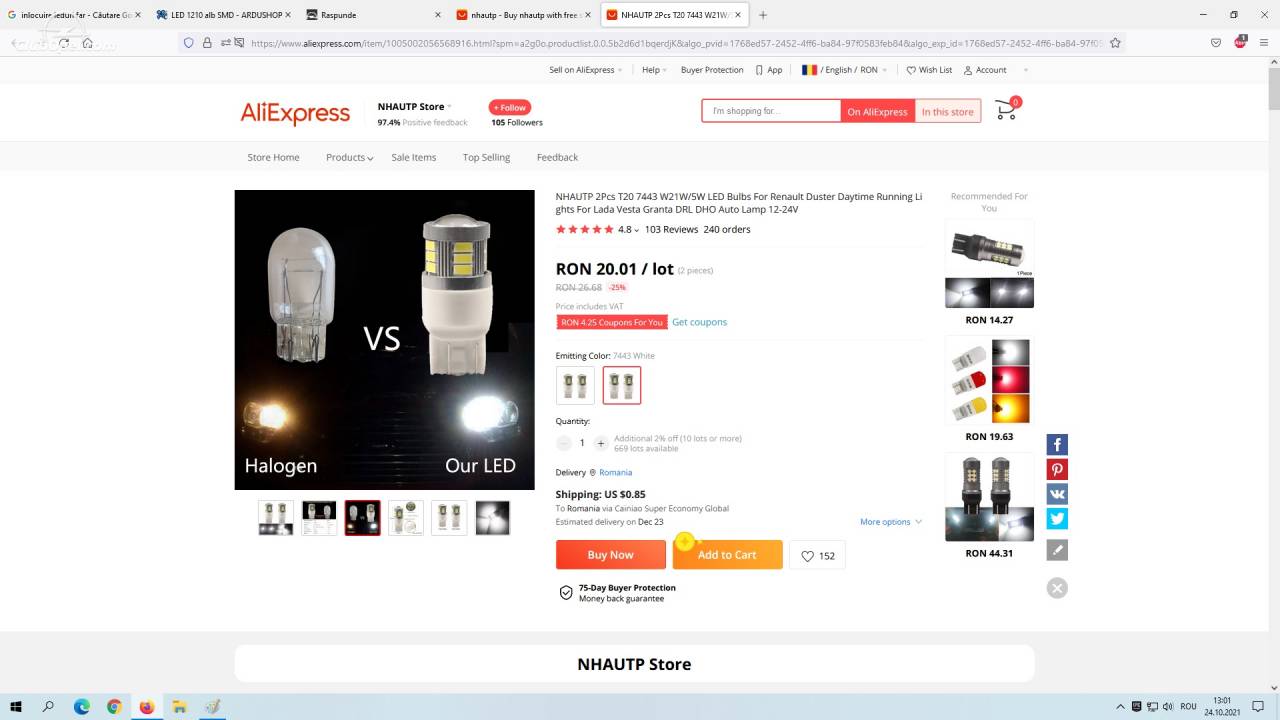The image size is (1280, 720).
Task: Add item to wish list heart
Action: coord(817,555)
